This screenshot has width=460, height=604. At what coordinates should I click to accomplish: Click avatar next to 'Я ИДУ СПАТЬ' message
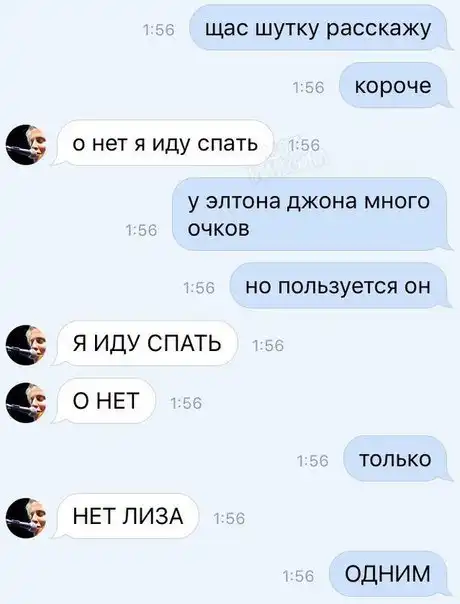coord(26,345)
